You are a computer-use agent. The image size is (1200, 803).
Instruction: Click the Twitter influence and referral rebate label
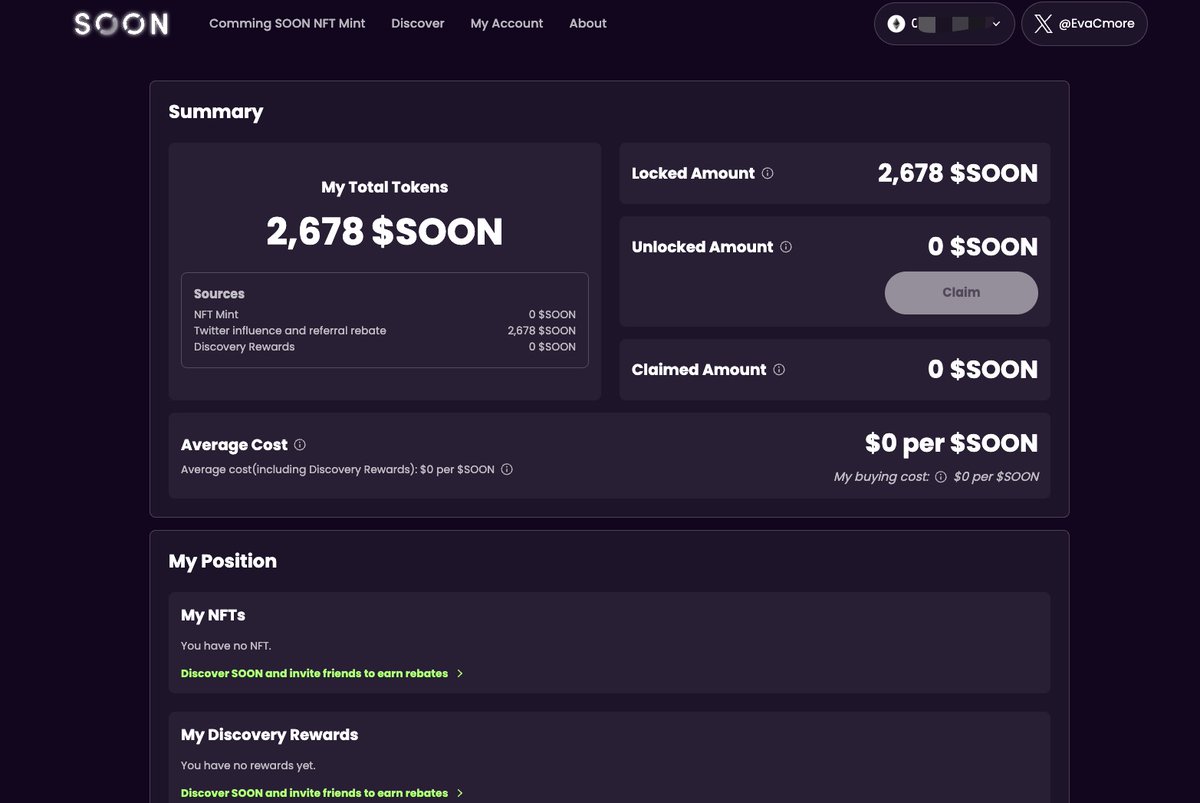[x=290, y=331]
